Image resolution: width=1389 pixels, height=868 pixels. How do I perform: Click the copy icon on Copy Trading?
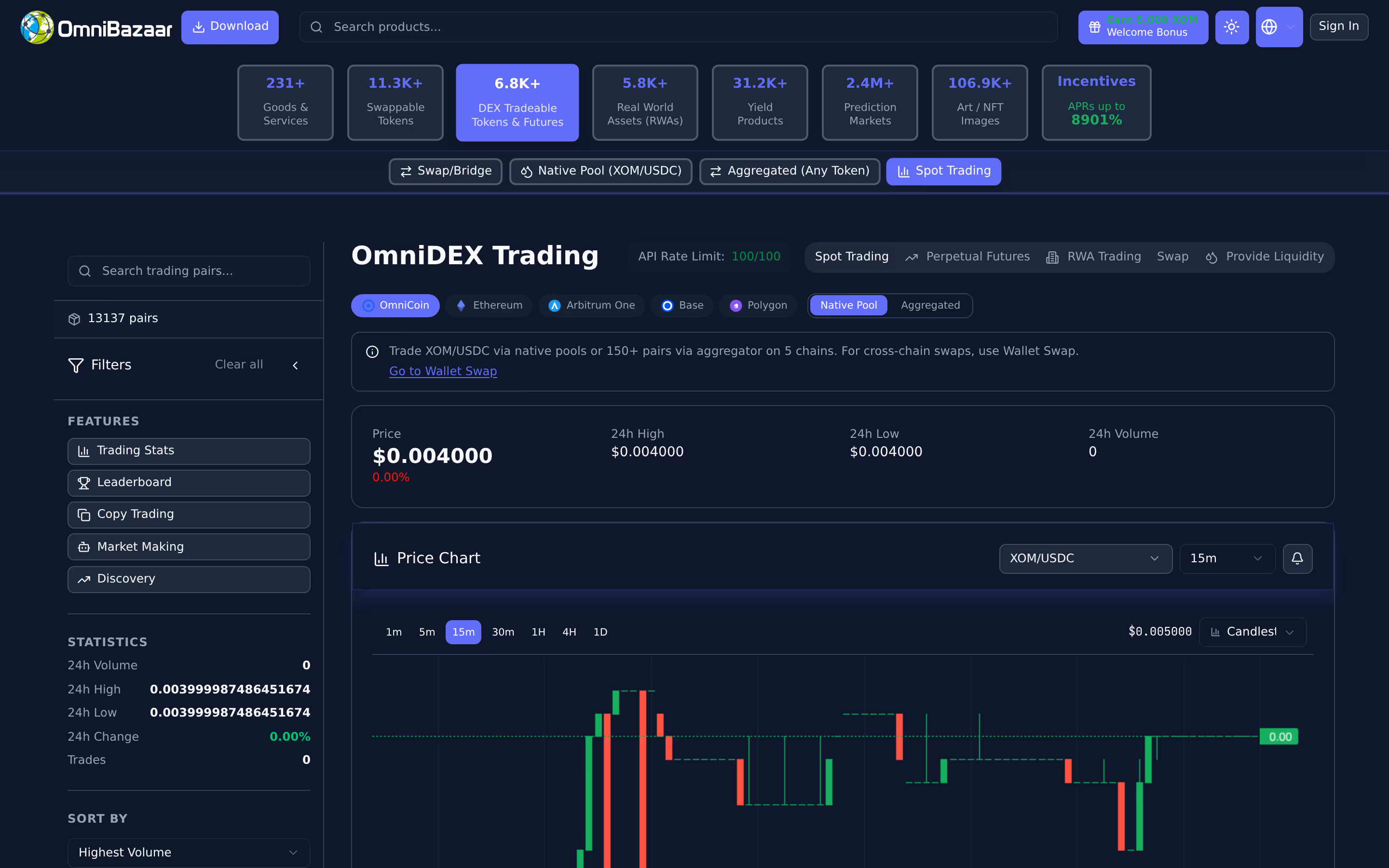(84, 515)
